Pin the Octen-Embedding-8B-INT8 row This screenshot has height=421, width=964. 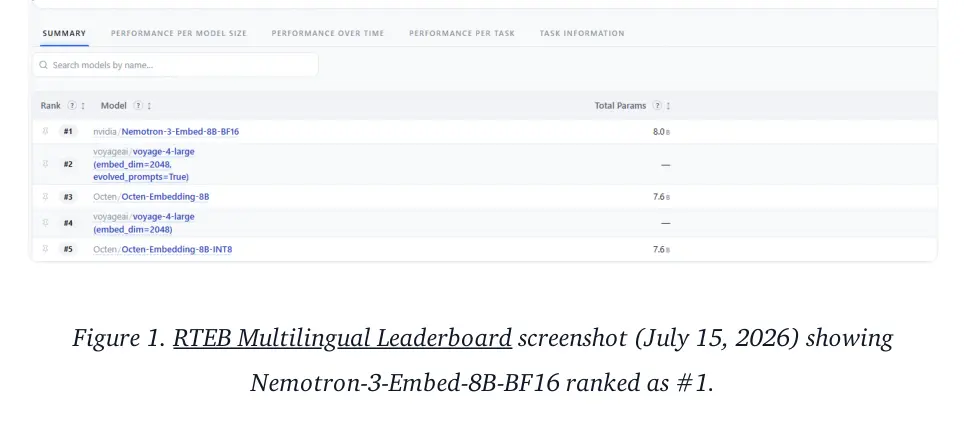45,249
